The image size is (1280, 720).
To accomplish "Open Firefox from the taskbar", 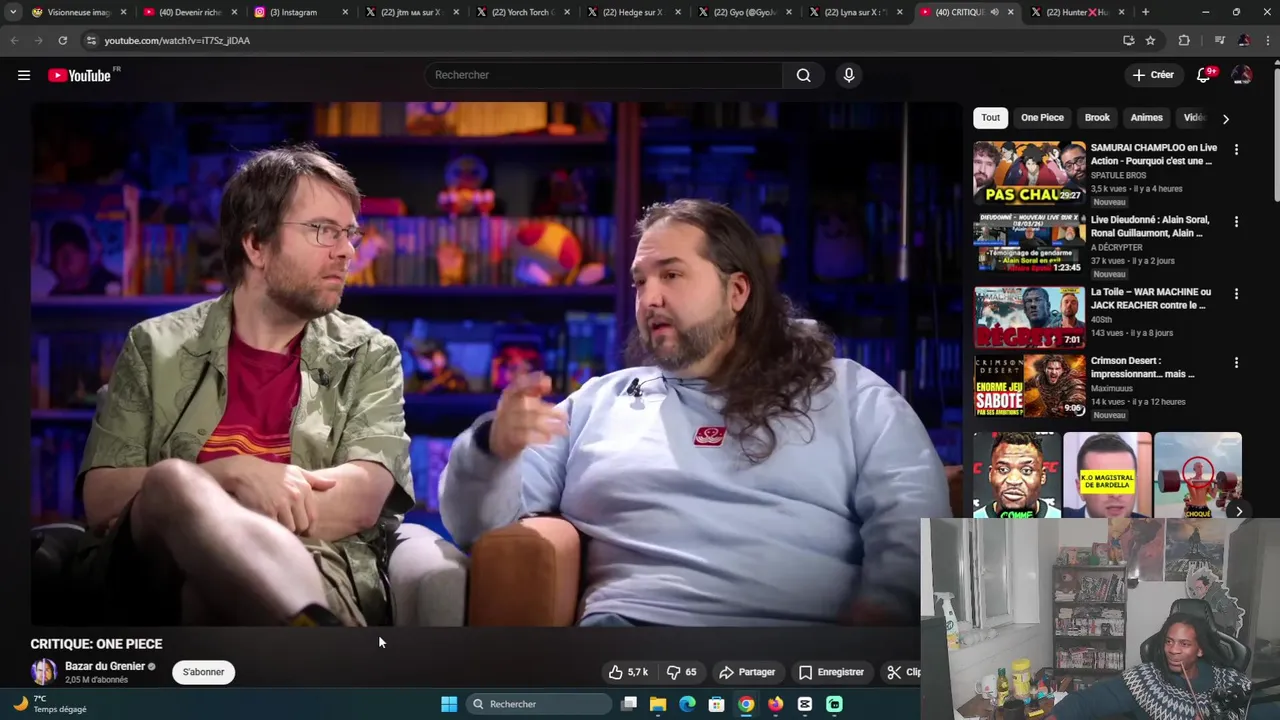I will coord(775,704).
